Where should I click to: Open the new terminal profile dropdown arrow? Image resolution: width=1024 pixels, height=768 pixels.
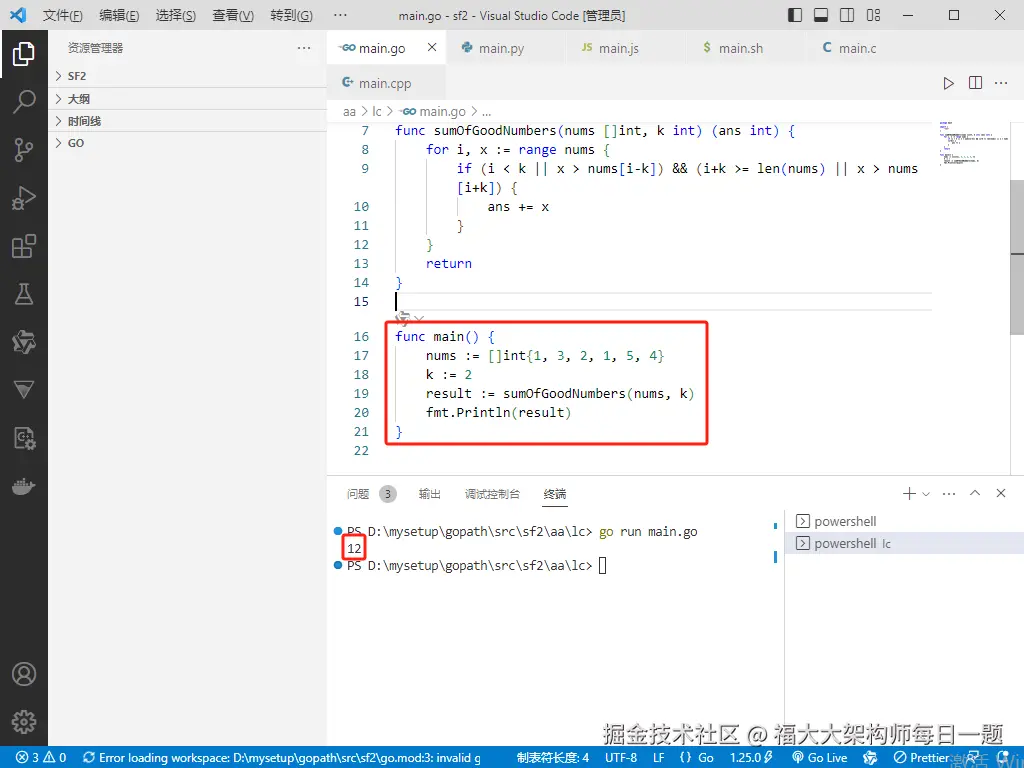(x=925, y=494)
